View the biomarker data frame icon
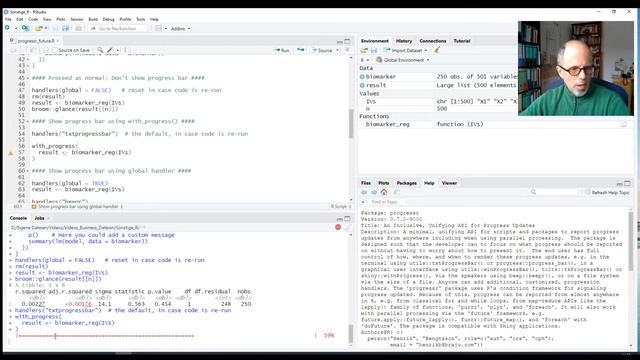640x360 pixels. tap(362, 76)
